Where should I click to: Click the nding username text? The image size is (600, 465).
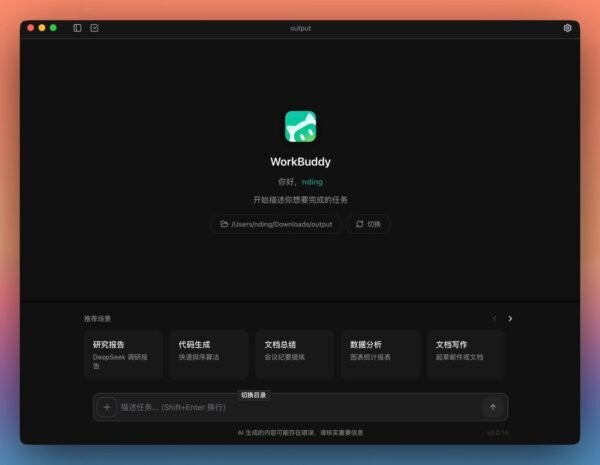[312, 182]
